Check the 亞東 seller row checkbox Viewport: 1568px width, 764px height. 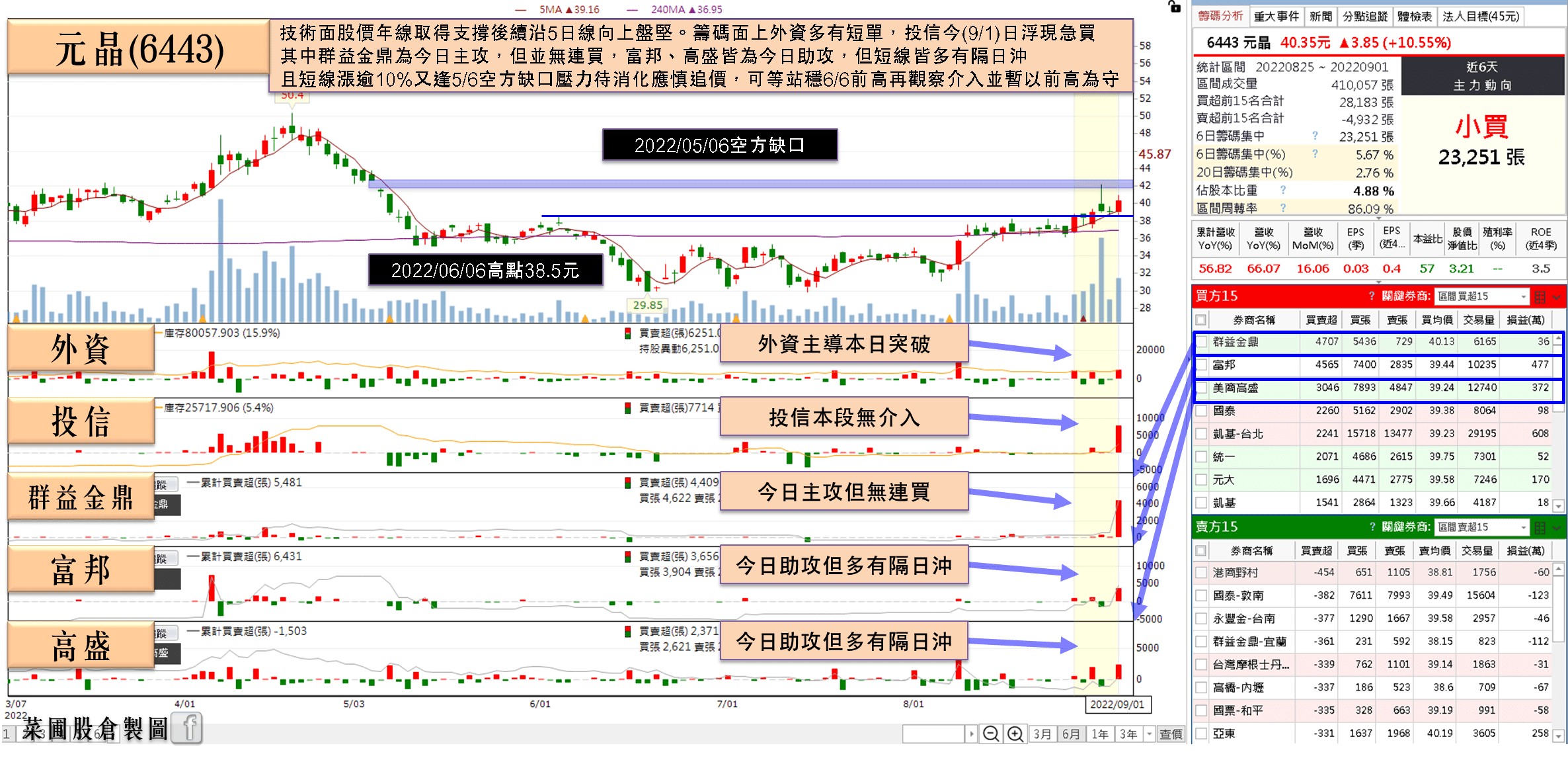pos(1201,733)
